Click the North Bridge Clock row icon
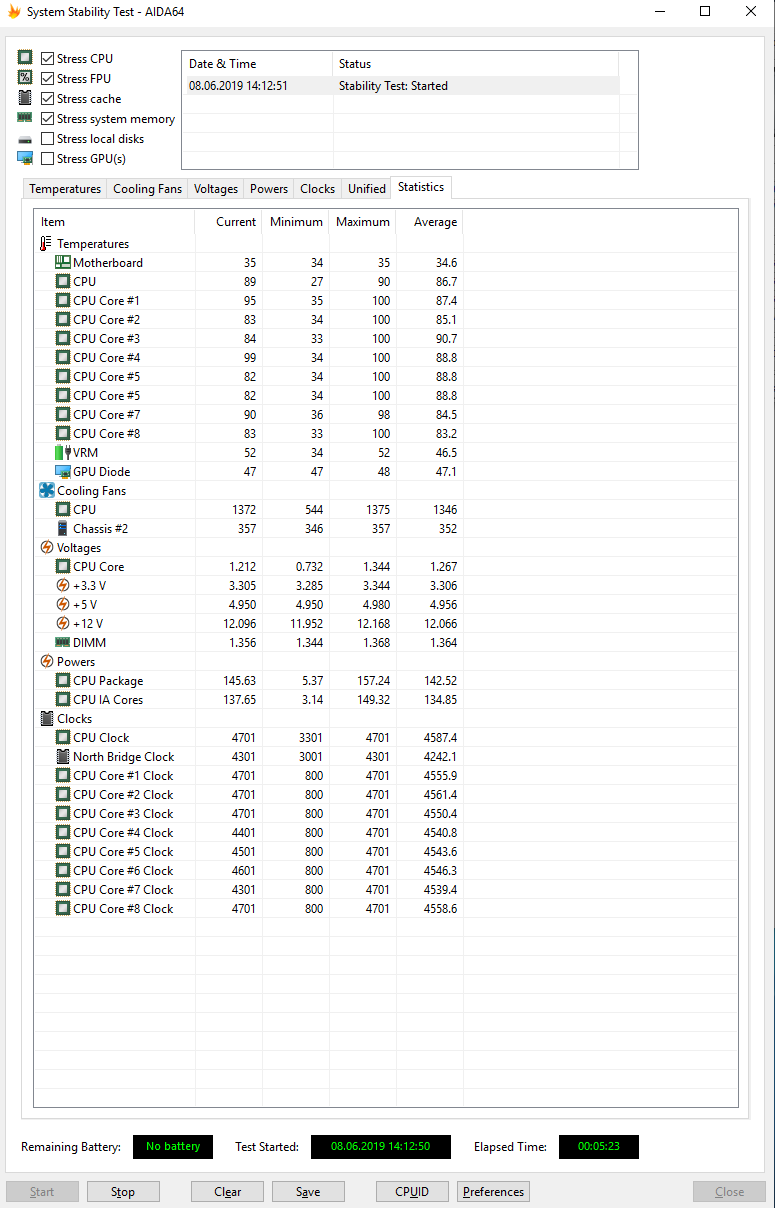The height and width of the screenshot is (1208, 775). (x=63, y=757)
